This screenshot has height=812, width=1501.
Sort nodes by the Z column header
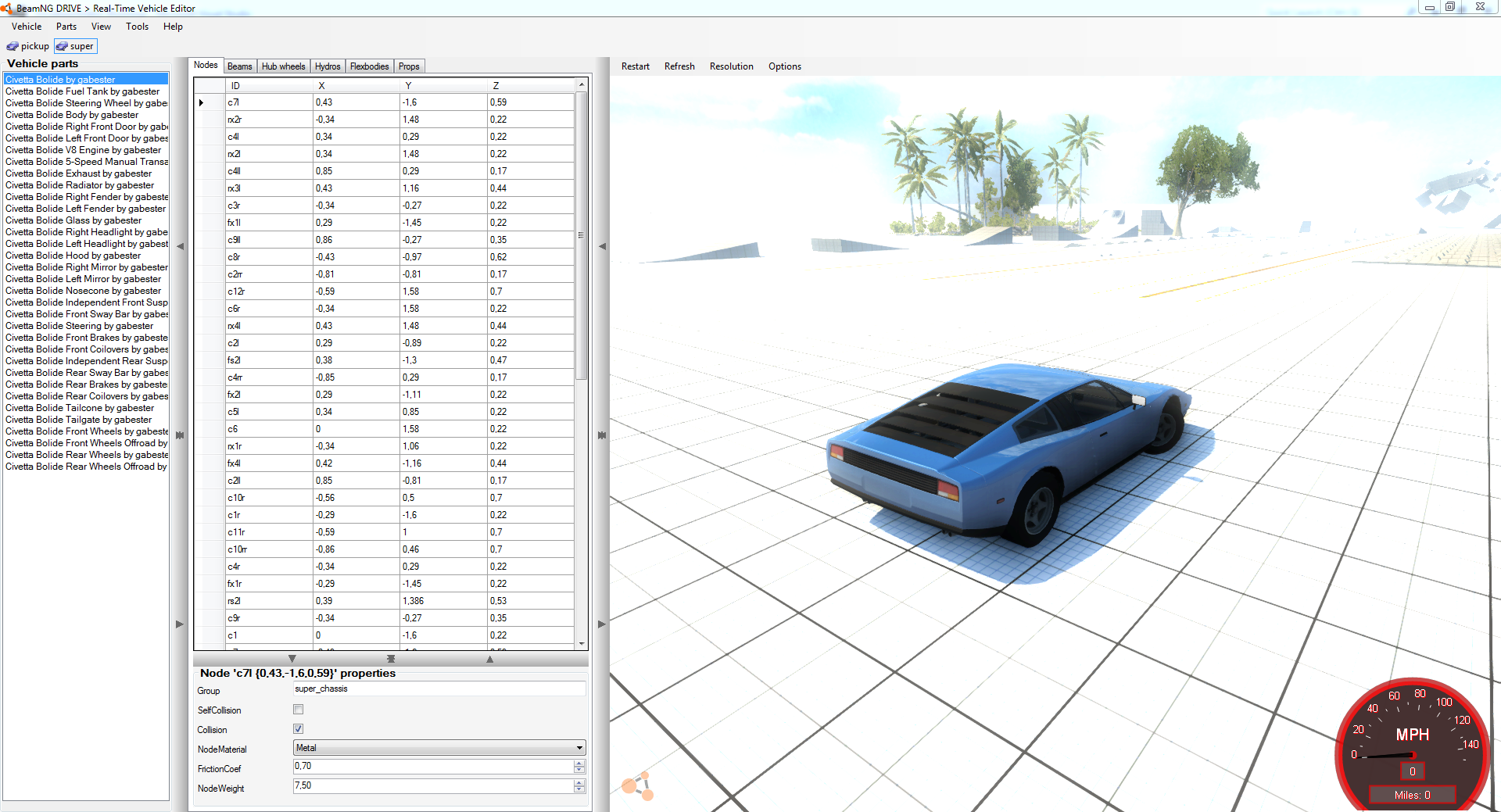click(x=531, y=85)
